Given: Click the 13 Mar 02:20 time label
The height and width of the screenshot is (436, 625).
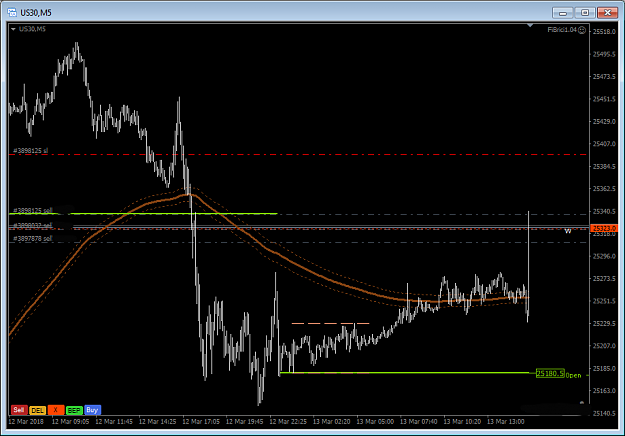Looking at the screenshot, I should [x=331, y=421].
